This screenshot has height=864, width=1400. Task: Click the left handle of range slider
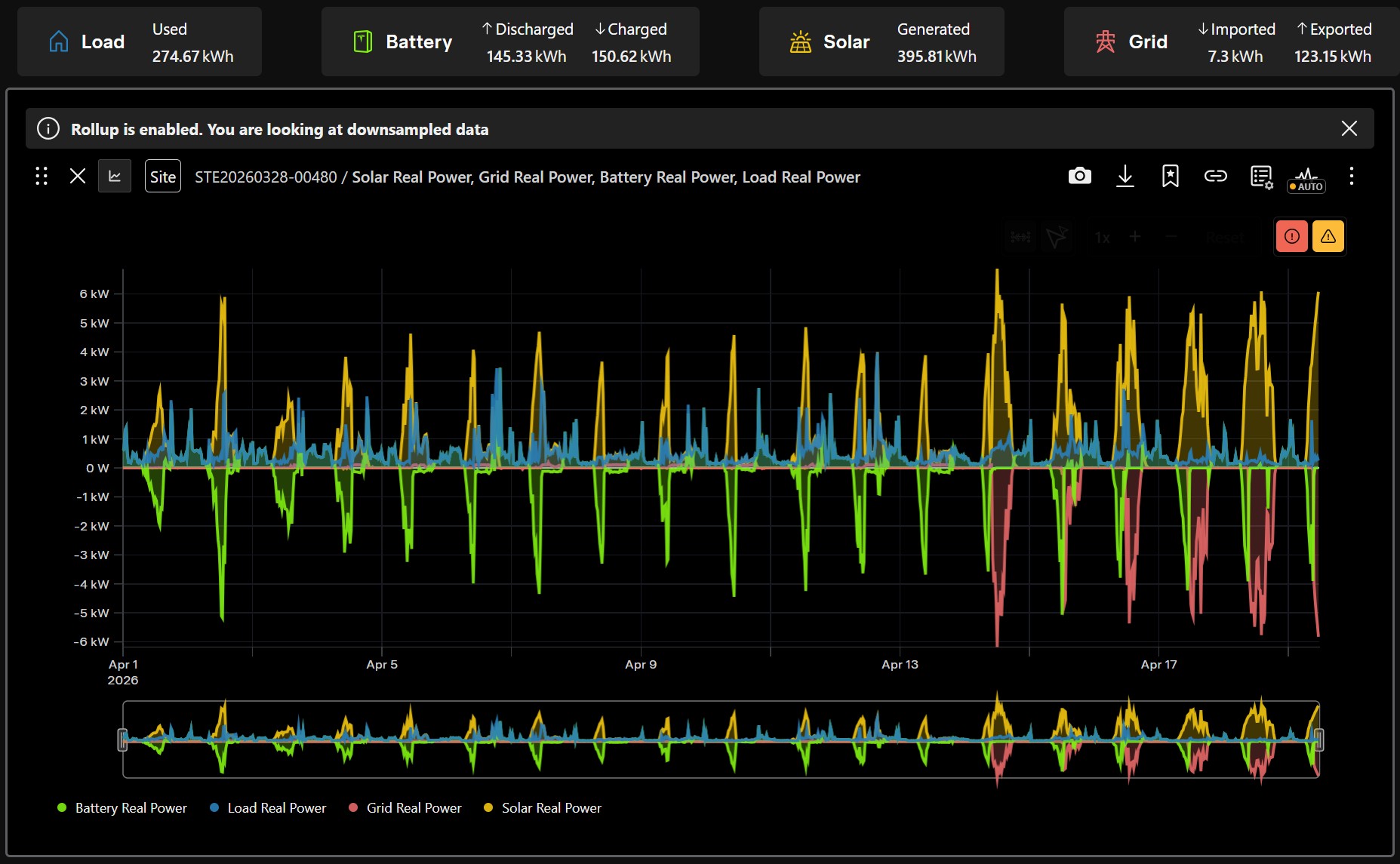[x=122, y=739]
